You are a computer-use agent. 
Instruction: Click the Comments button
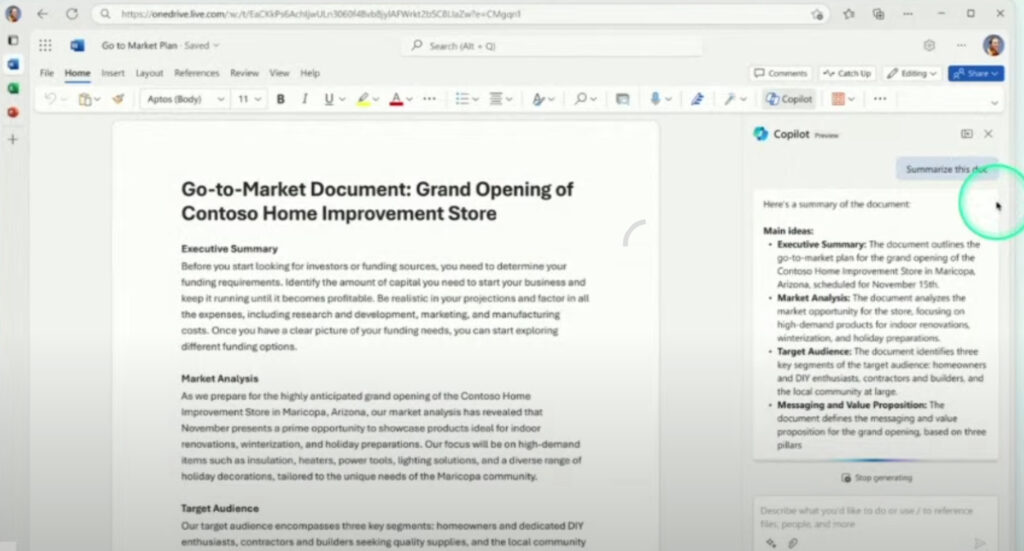point(780,73)
